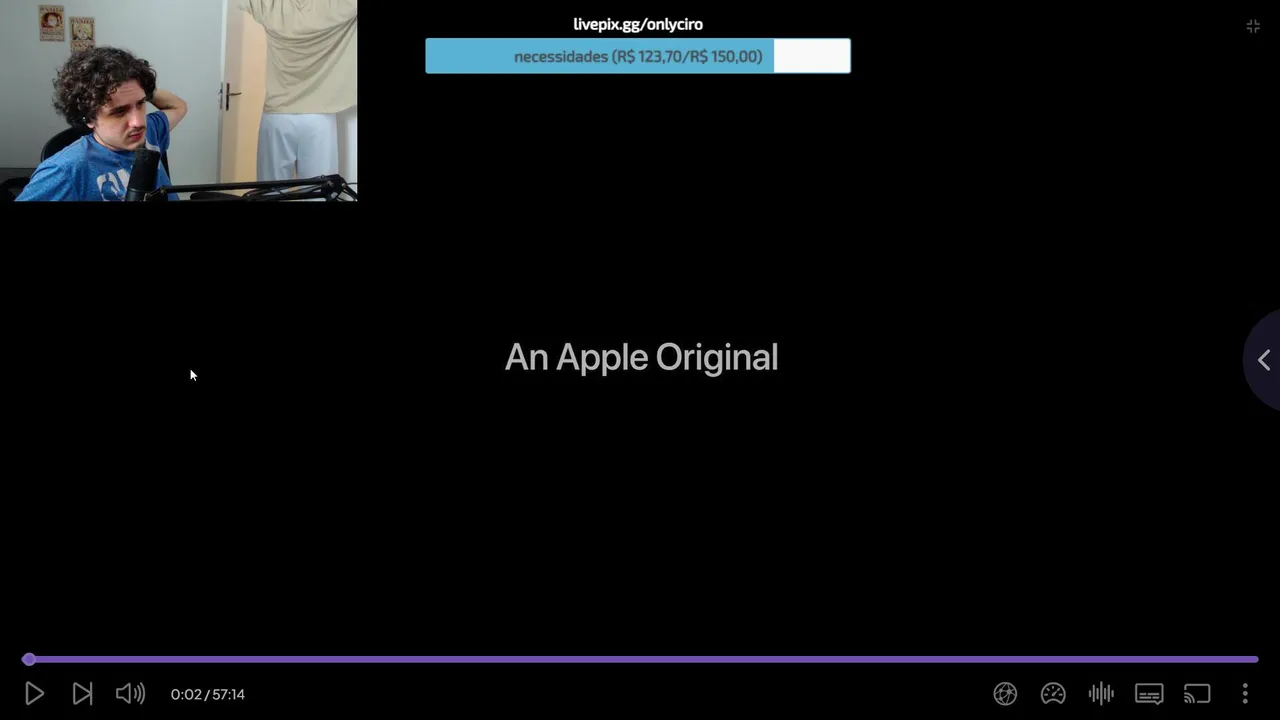Open the three-dot more options menu

(x=1245, y=693)
